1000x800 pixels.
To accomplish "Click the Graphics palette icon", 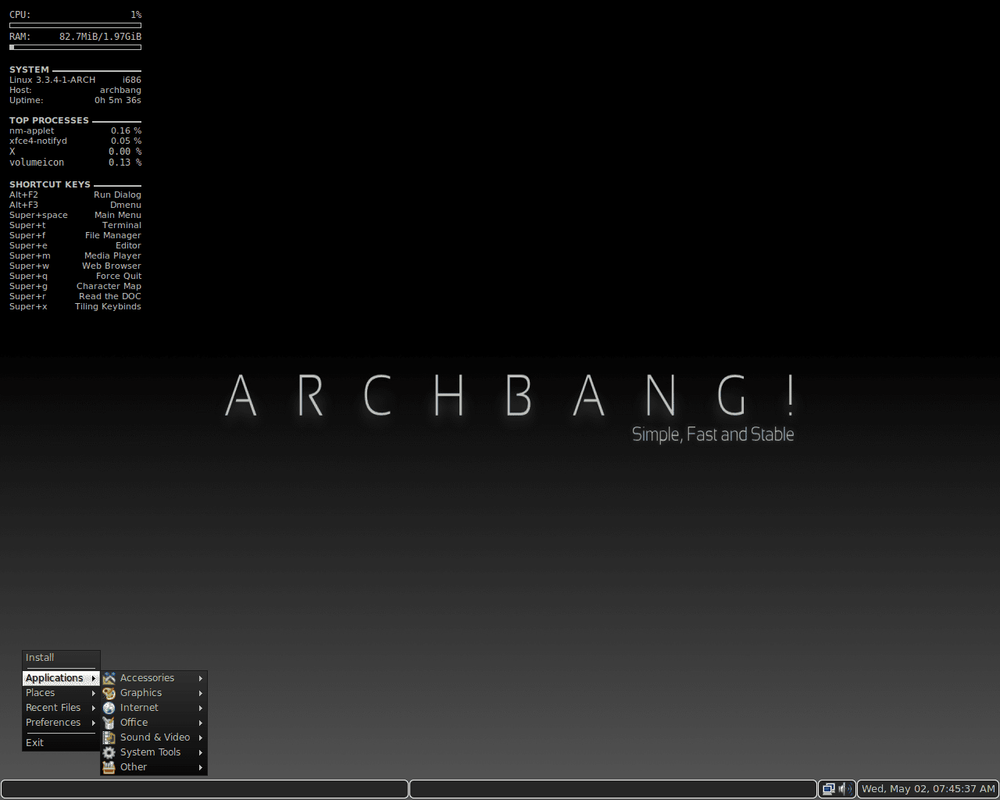I will tap(108, 692).
